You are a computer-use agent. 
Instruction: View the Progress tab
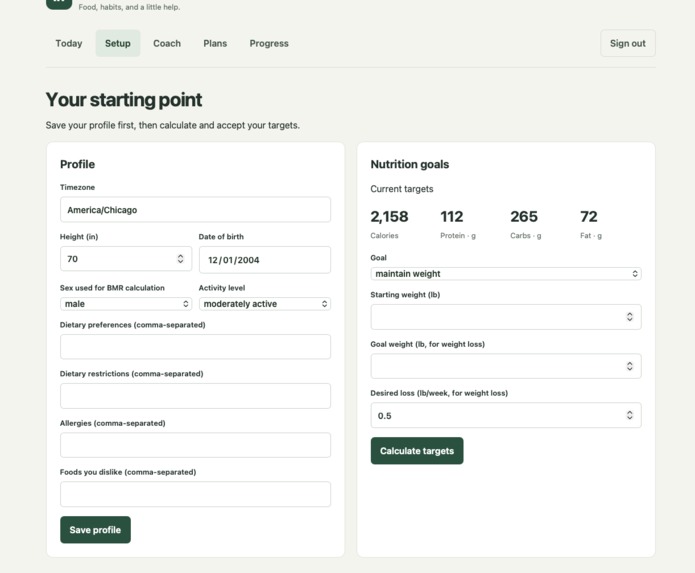point(269,43)
